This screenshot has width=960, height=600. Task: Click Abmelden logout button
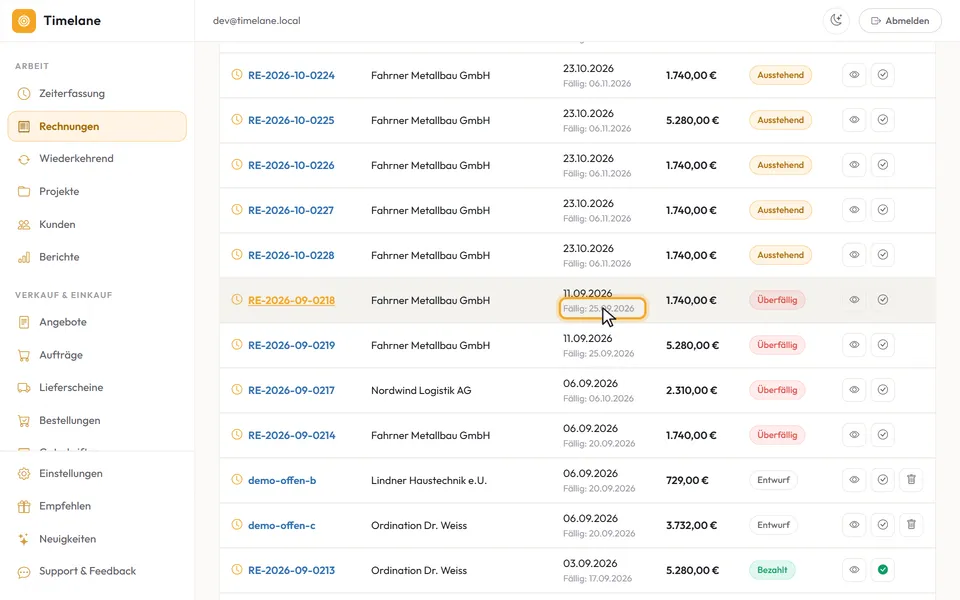click(900, 20)
